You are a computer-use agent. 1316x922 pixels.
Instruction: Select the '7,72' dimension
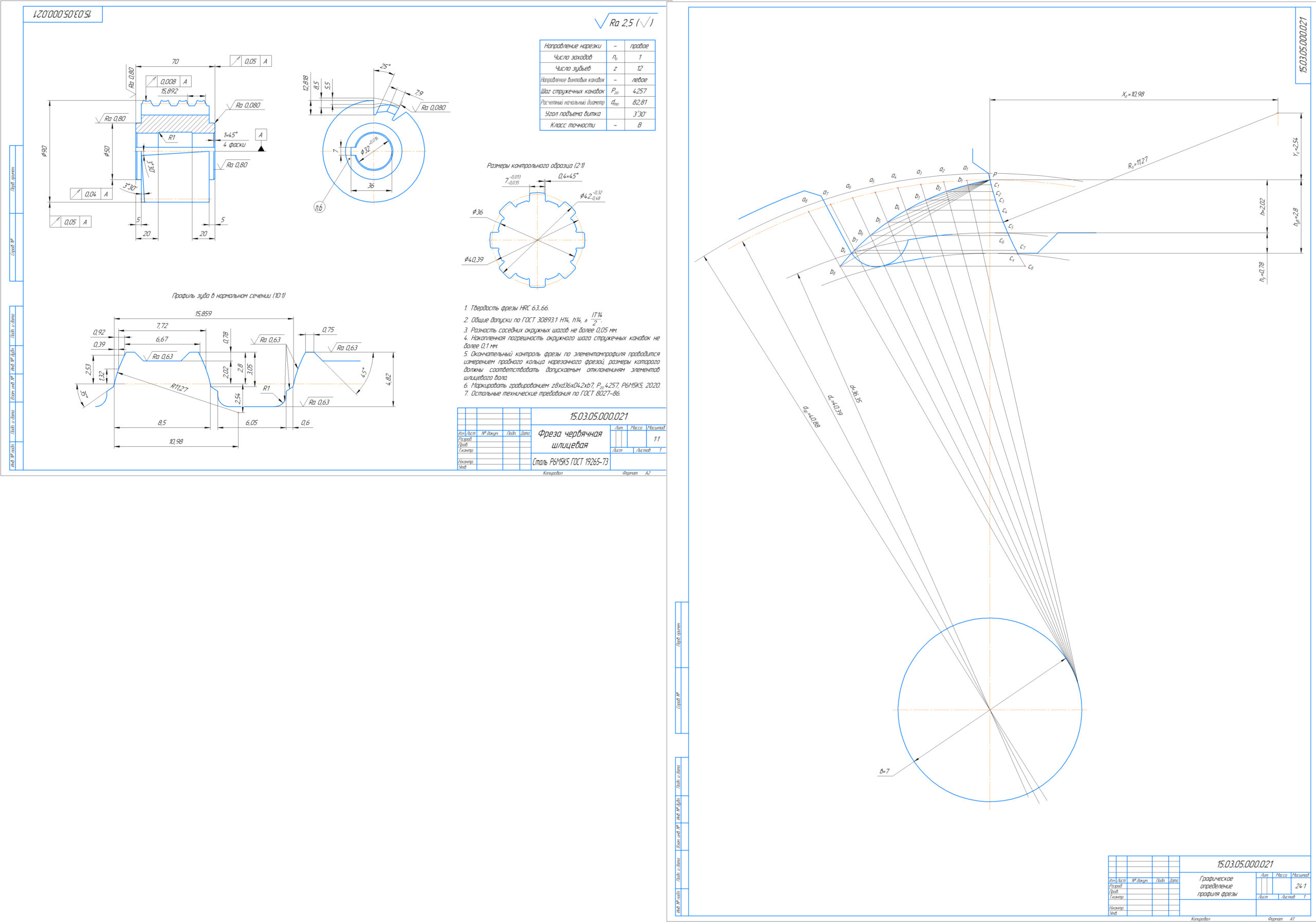point(162,326)
